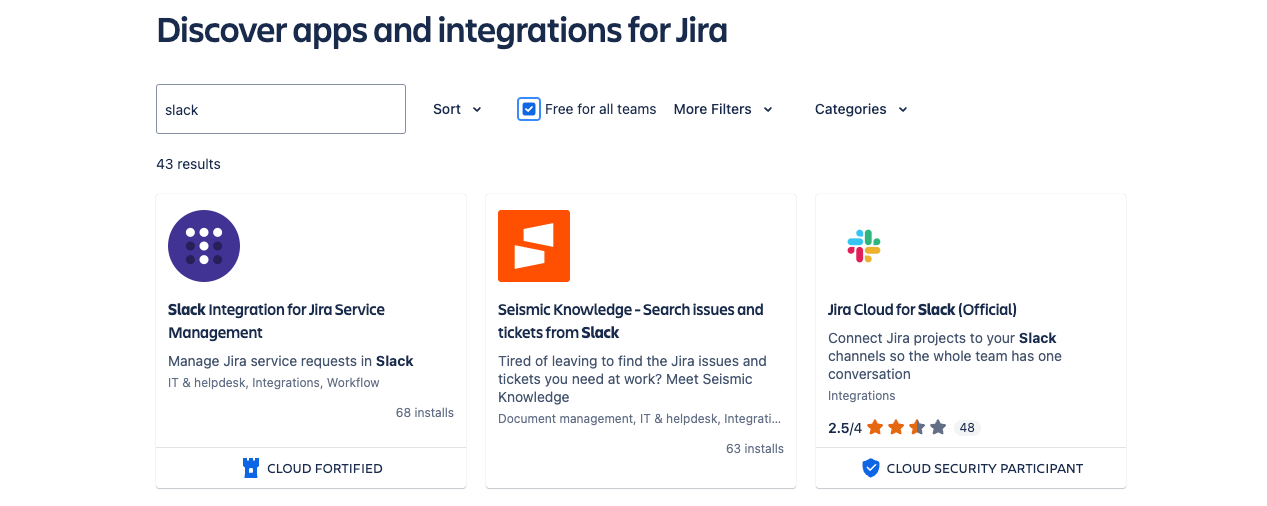Click Manage Jira service requests in Slack description
Image resolution: width=1267 pixels, height=506 pixels.
tap(290, 361)
